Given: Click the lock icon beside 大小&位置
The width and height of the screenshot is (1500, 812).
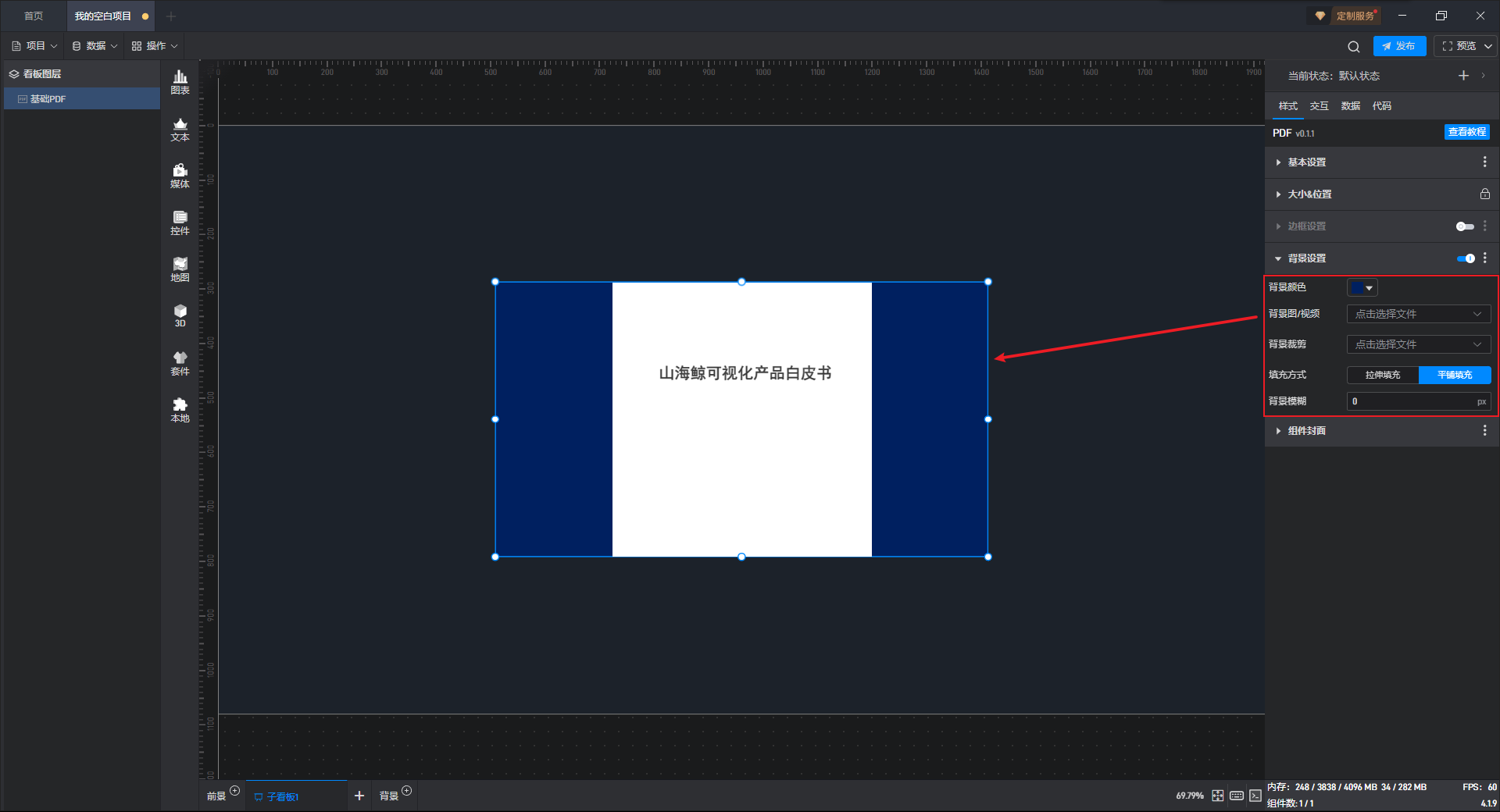Looking at the screenshot, I should click(1484, 194).
